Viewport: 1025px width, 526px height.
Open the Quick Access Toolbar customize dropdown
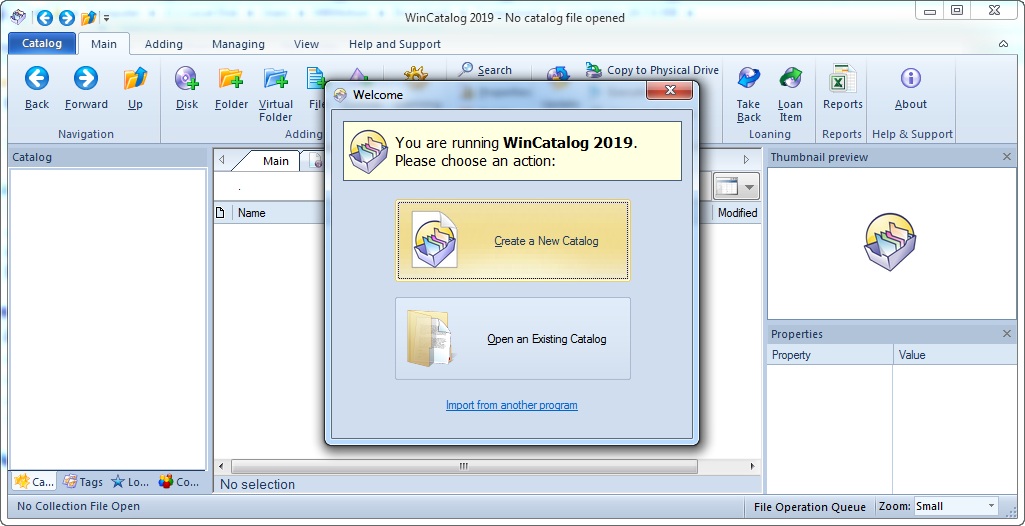(107, 18)
